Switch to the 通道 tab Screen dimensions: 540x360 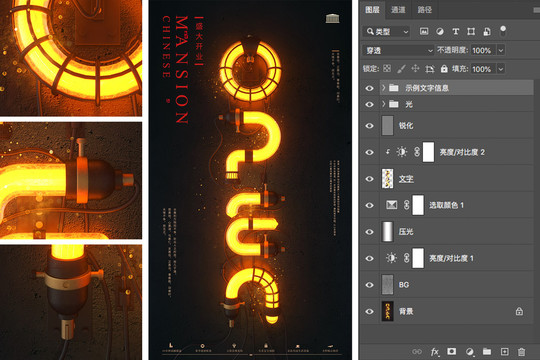398,10
